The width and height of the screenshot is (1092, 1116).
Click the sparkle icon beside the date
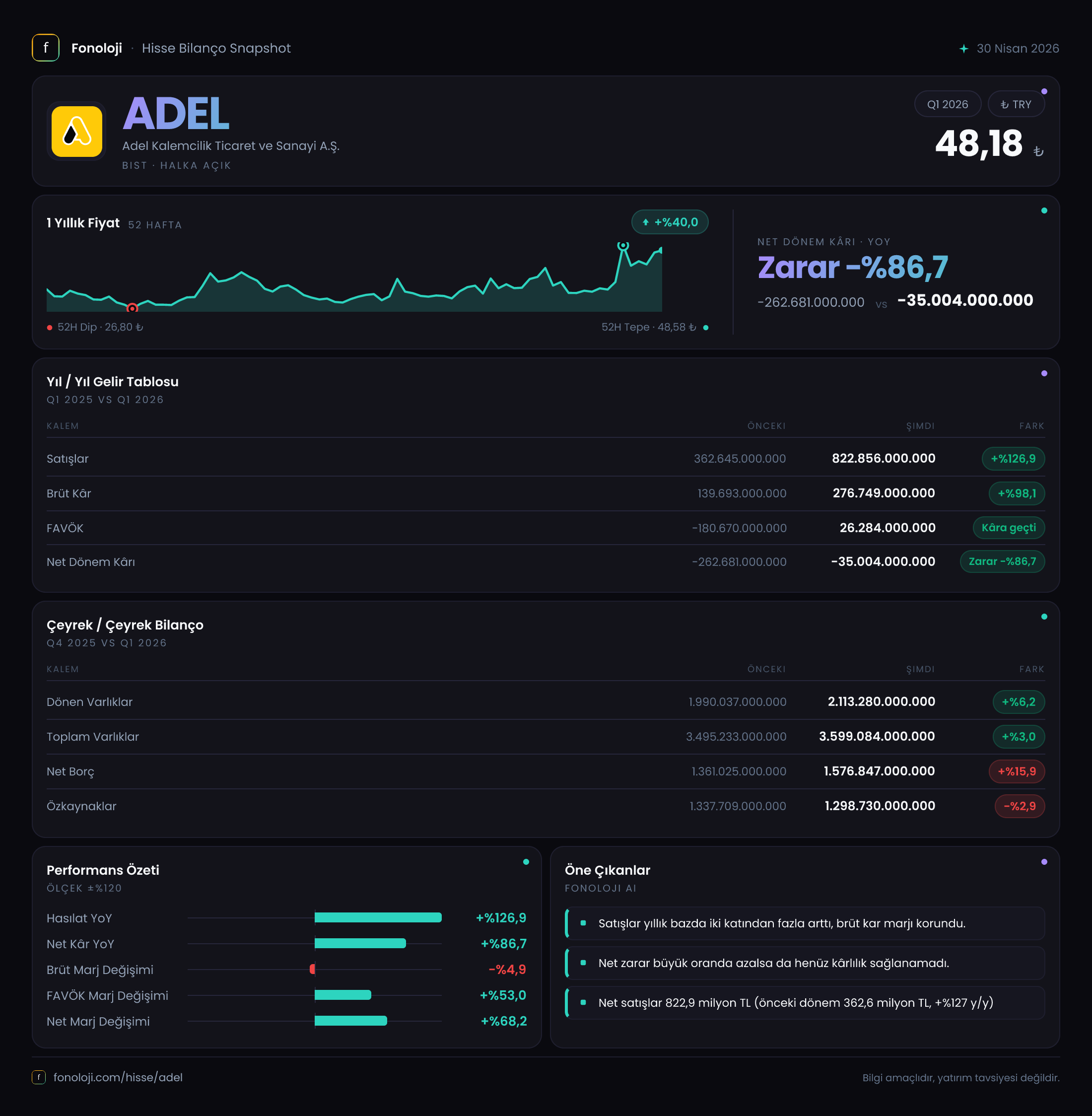[963, 49]
